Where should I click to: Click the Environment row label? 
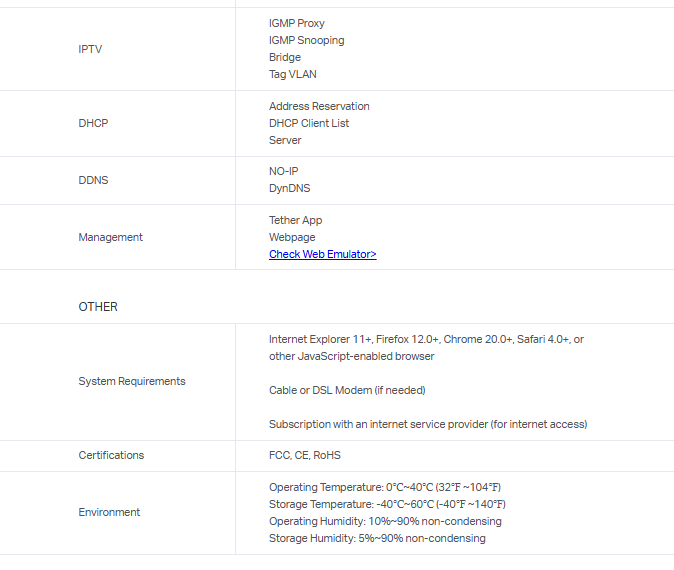(109, 512)
